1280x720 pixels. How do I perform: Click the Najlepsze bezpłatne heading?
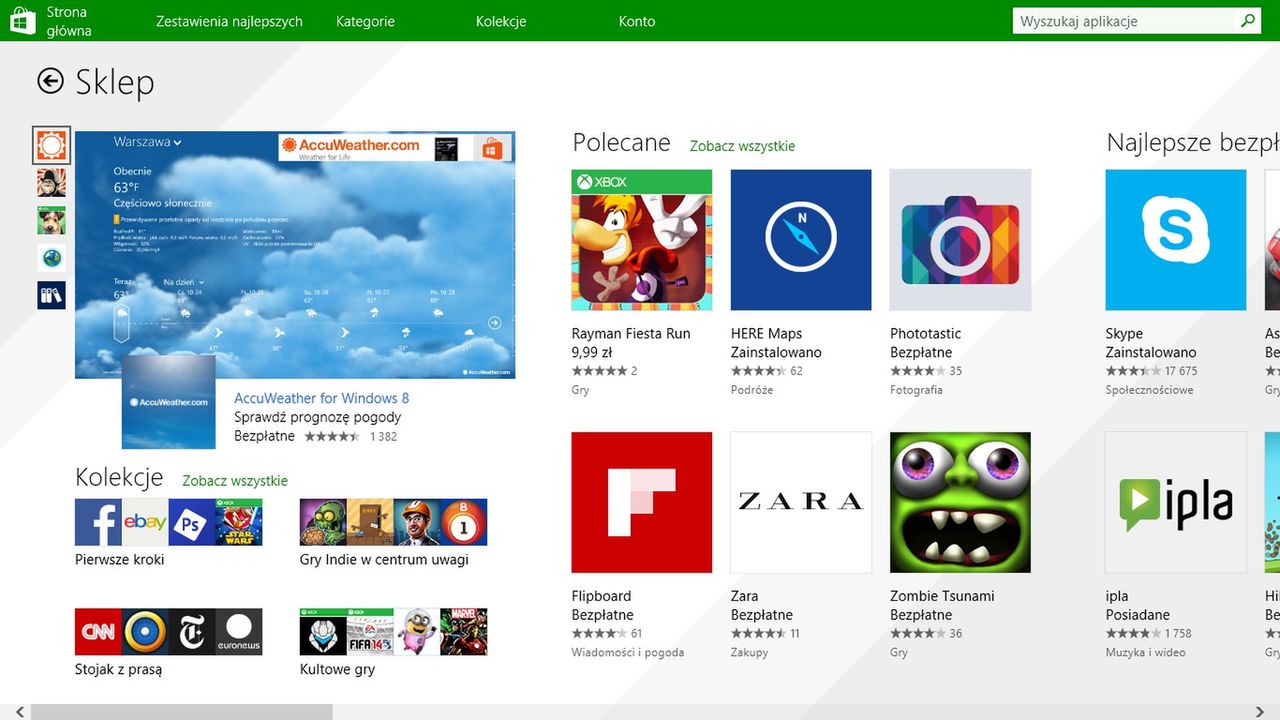click(1193, 143)
